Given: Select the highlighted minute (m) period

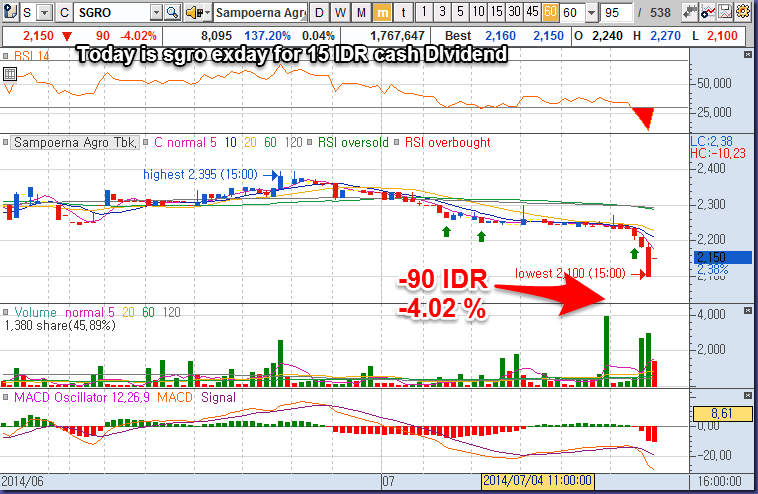Looking at the screenshot, I should pos(382,13).
